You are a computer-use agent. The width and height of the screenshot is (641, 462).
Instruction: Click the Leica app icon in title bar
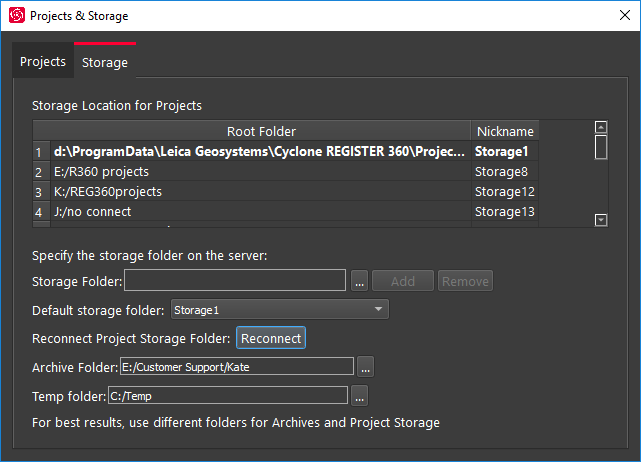(16, 16)
